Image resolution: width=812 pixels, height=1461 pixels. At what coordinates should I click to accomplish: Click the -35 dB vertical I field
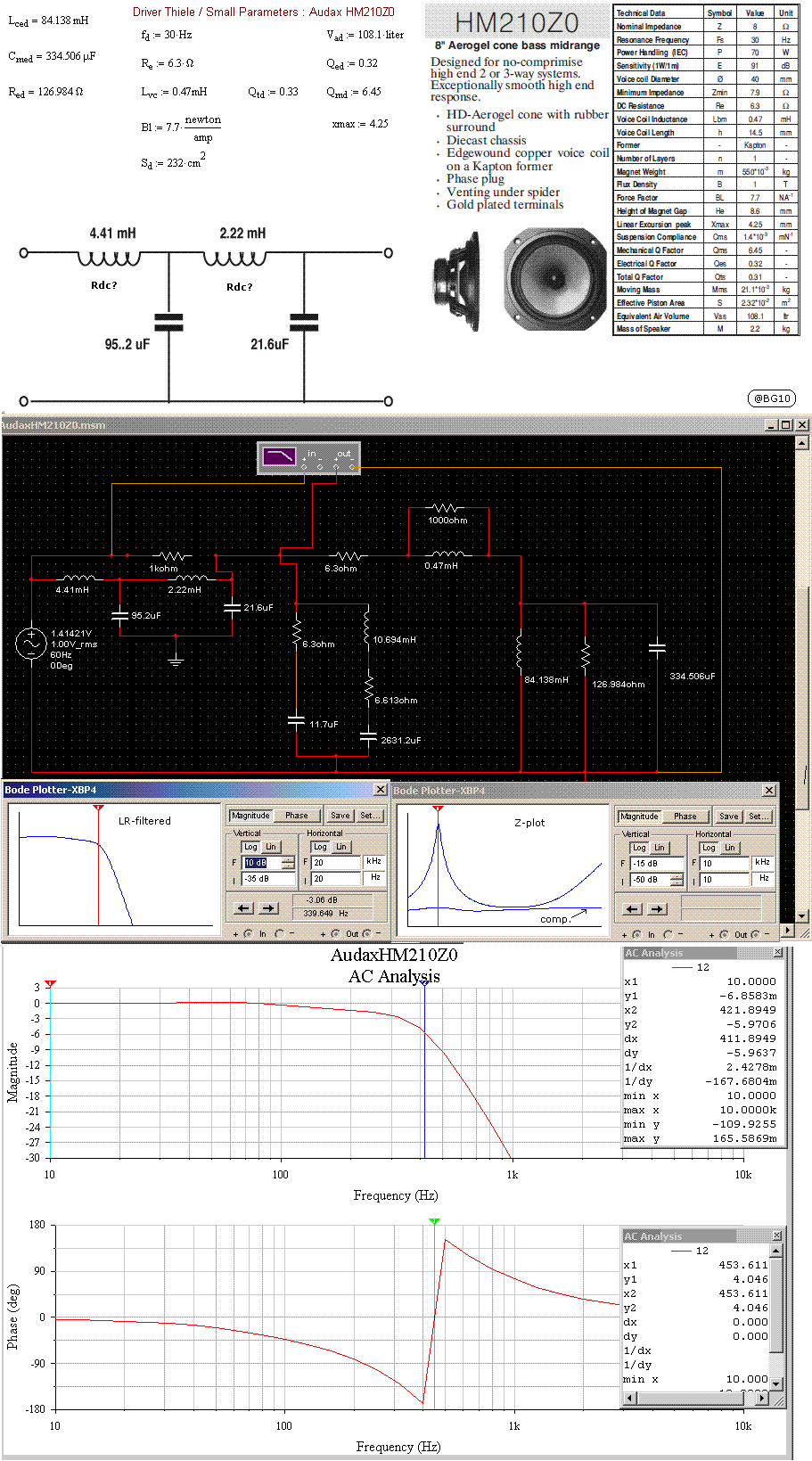coord(268,879)
